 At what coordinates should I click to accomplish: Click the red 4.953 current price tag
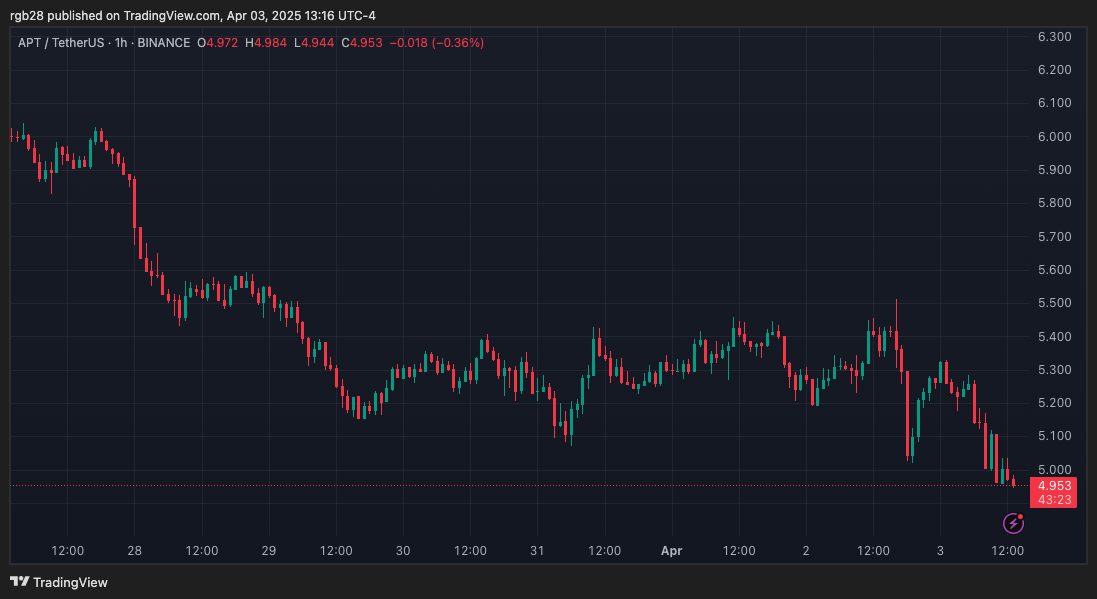(x=1053, y=485)
